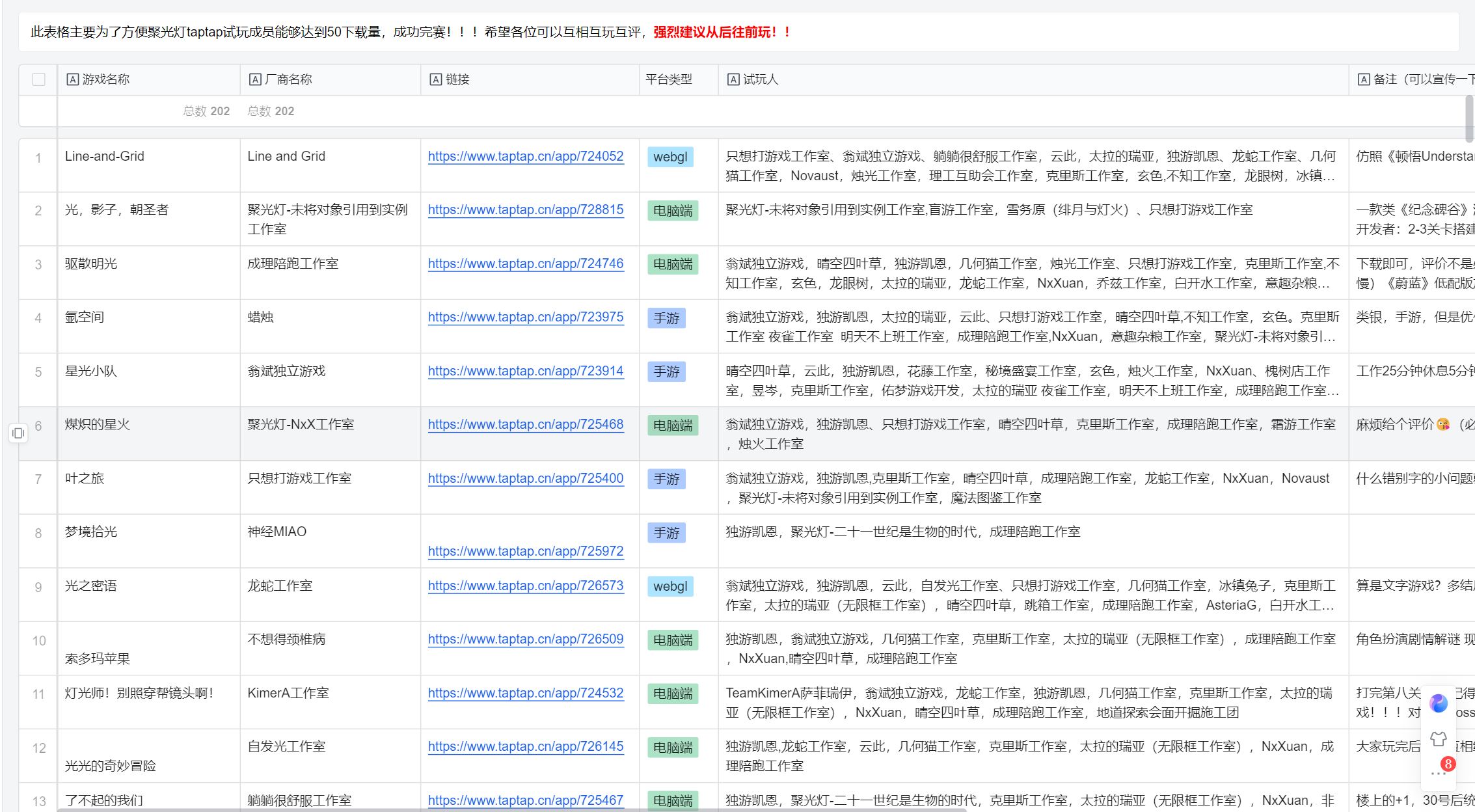
Task: Select vendor cell 蜡烛
Action: click(331, 326)
